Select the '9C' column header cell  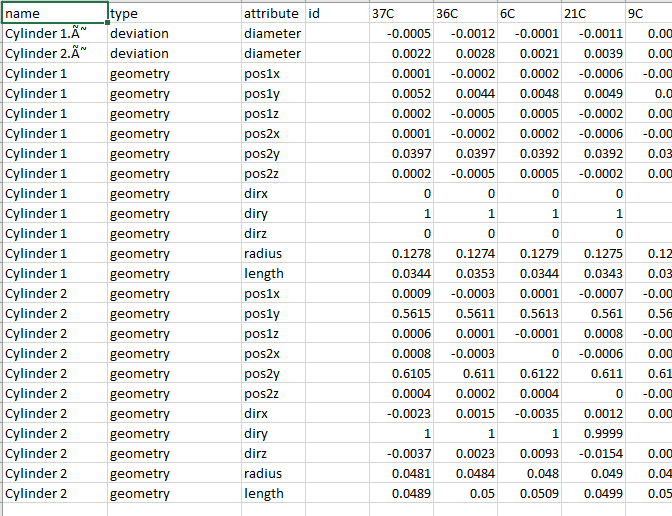[647, 13]
